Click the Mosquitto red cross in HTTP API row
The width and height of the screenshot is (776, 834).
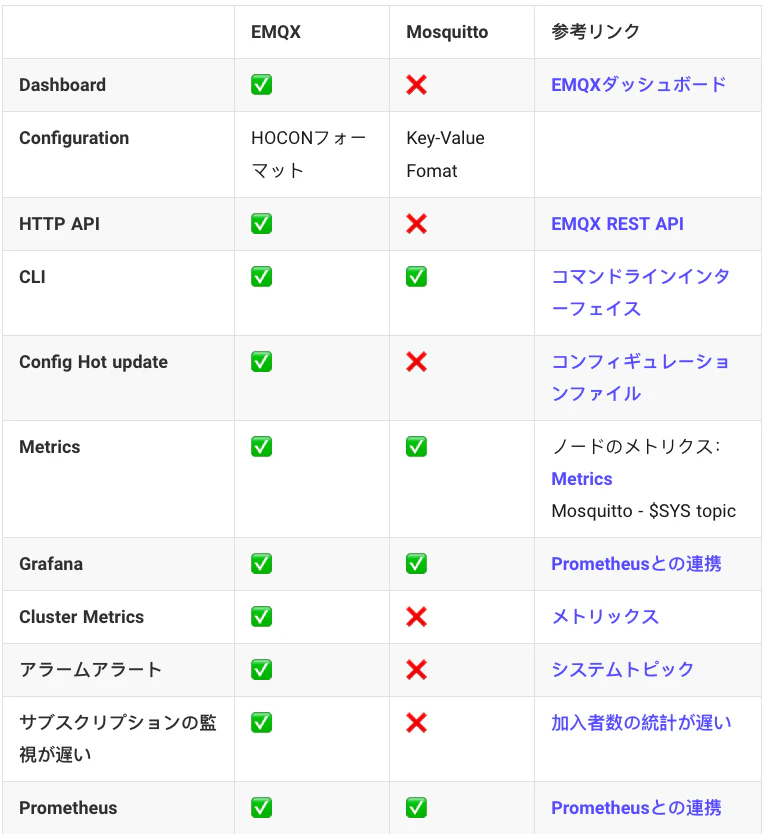pos(416,223)
